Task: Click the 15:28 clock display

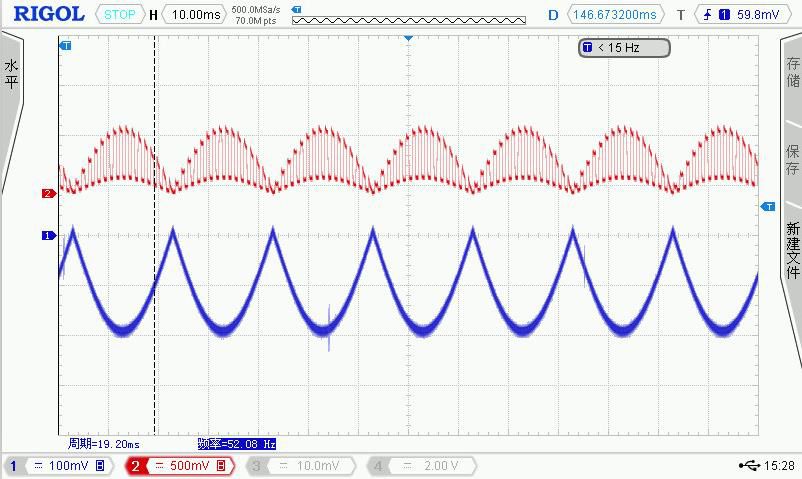Action: (779, 466)
